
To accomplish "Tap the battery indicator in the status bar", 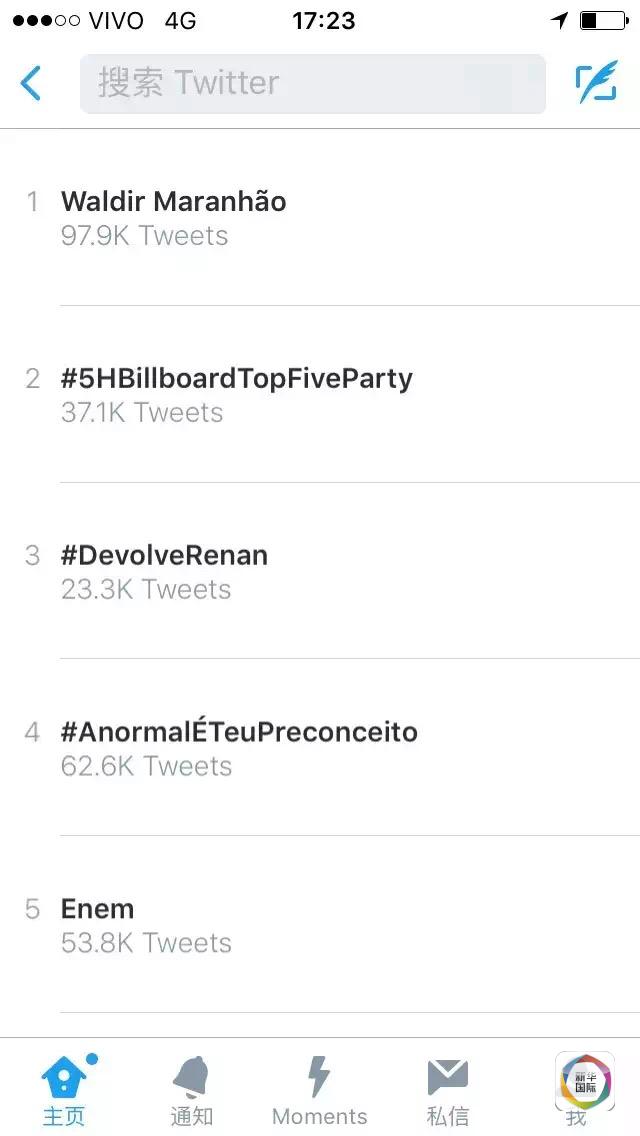I will pos(602,21).
